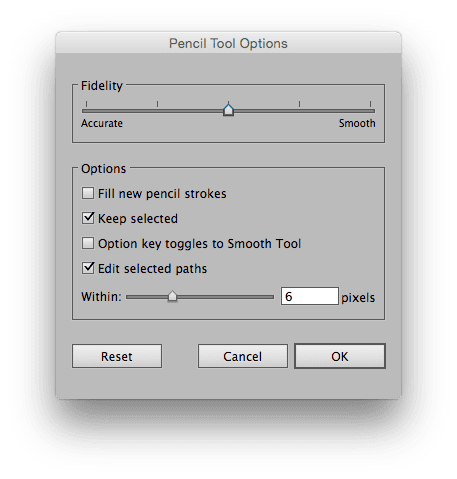The image size is (457, 479).
Task: Click the Accurate label under Fidelity slider
Action: pos(102,123)
